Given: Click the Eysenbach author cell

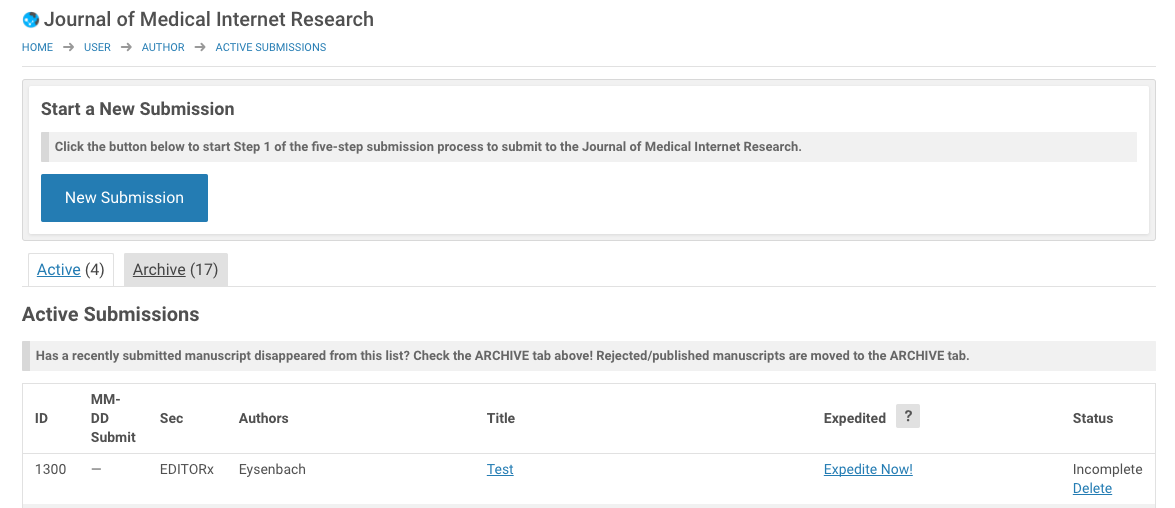Looking at the screenshot, I should 272,469.
